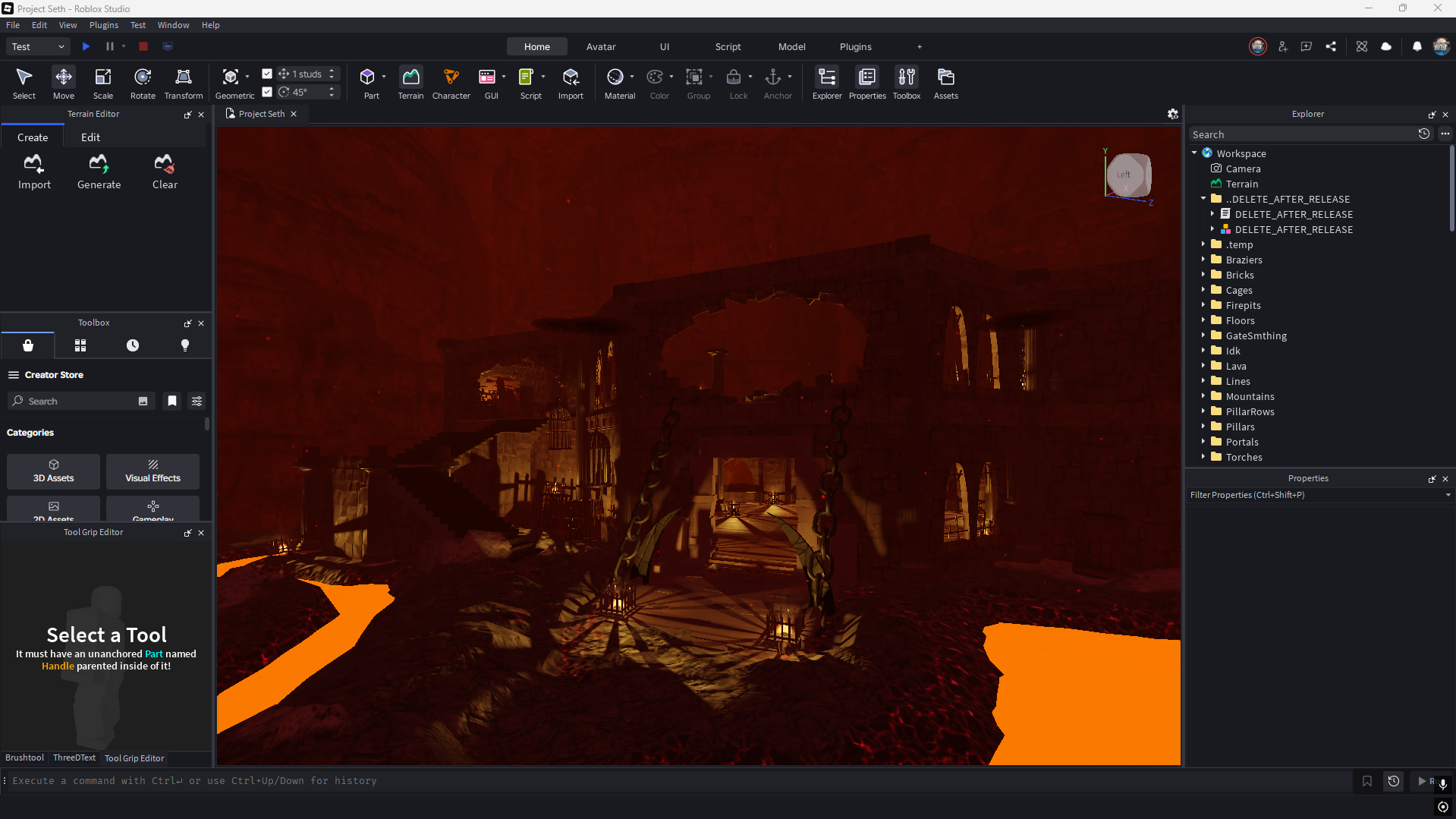Select the Transform tool

[x=184, y=83]
